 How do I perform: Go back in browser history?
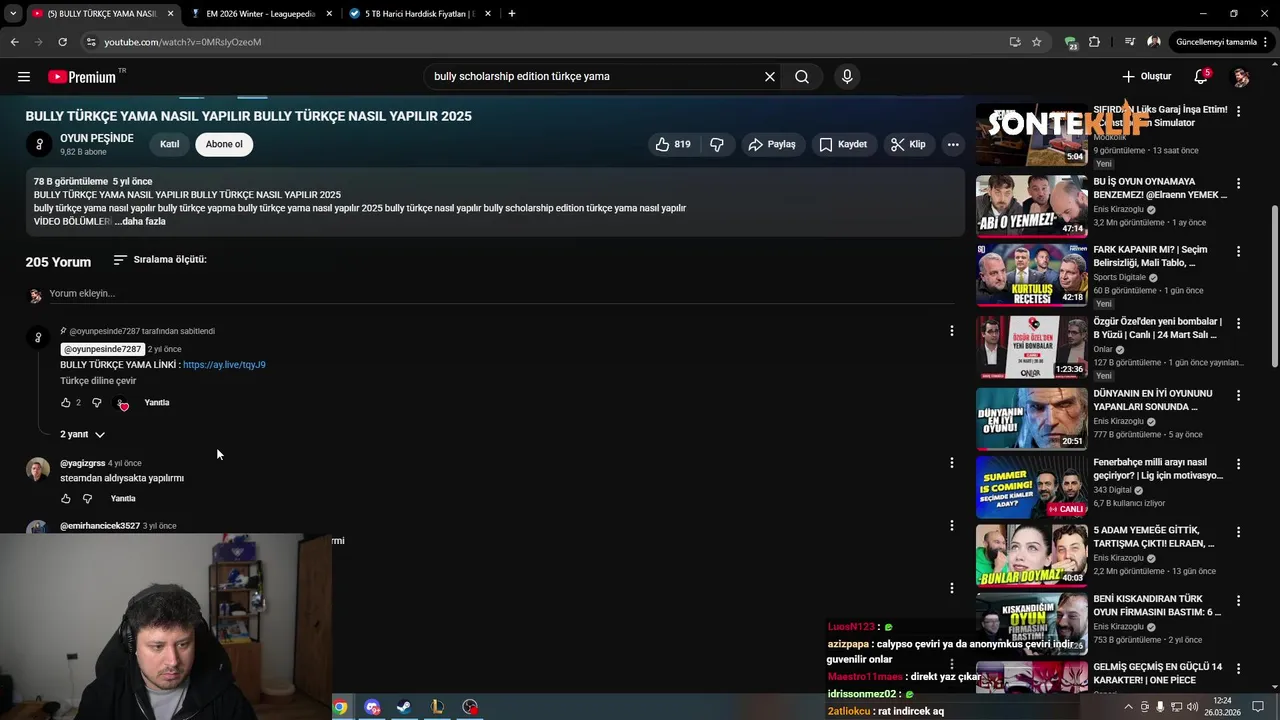point(14,42)
